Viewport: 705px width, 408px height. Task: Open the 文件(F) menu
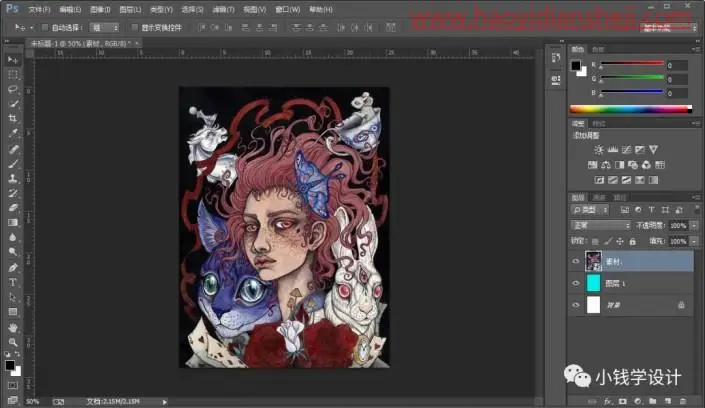(39, 9)
